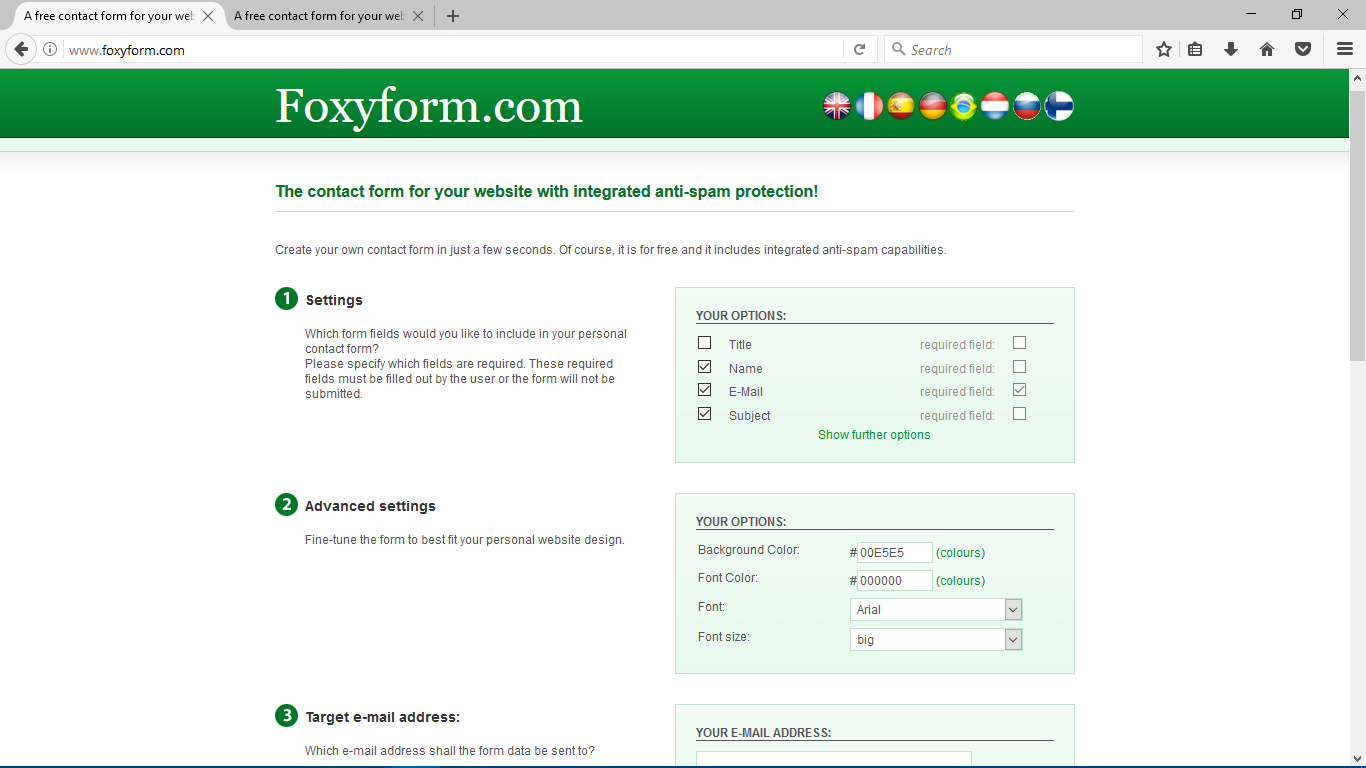Image resolution: width=1366 pixels, height=768 pixels.
Task: Switch language via the Dutch flag
Action: pos(995,106)
